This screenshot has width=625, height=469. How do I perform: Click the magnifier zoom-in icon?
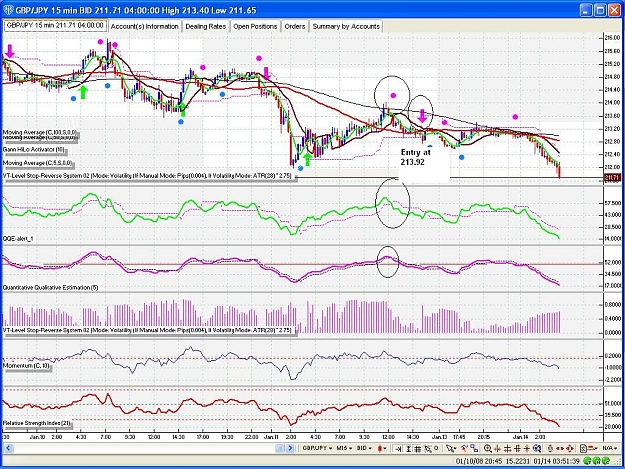487,449
